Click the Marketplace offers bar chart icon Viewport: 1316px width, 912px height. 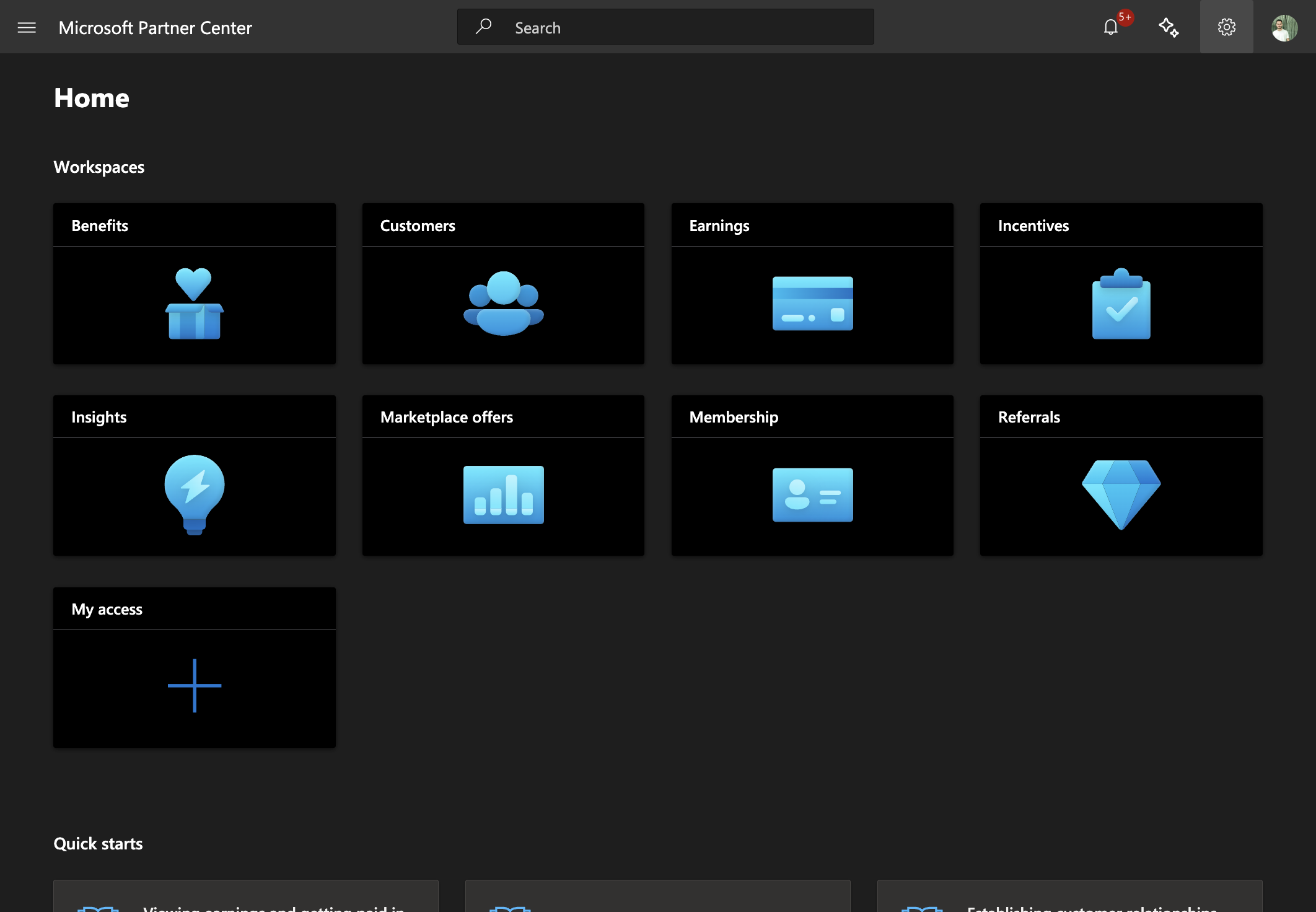pos(503,495)
